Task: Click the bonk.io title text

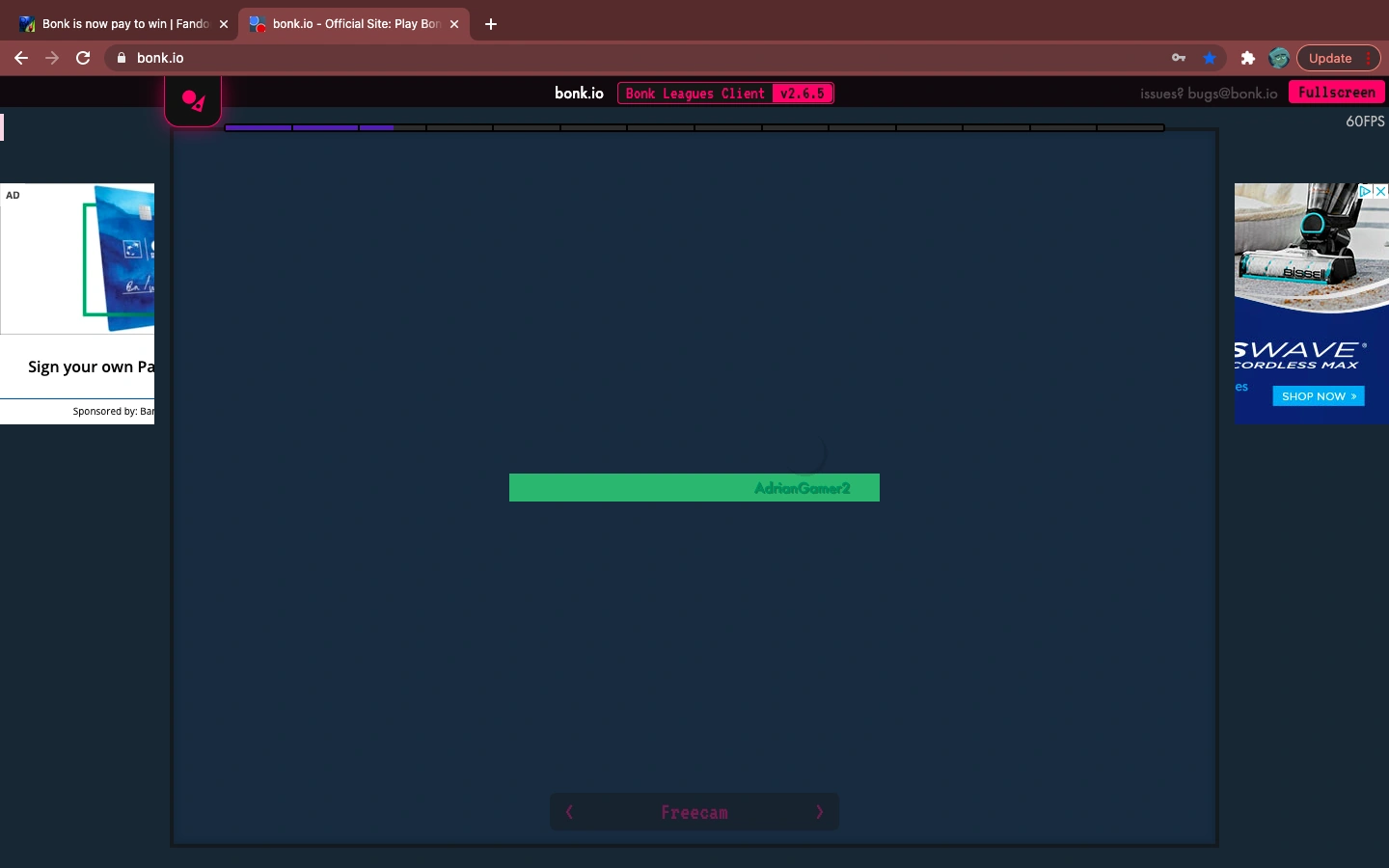Action: (x=579, y=94)
